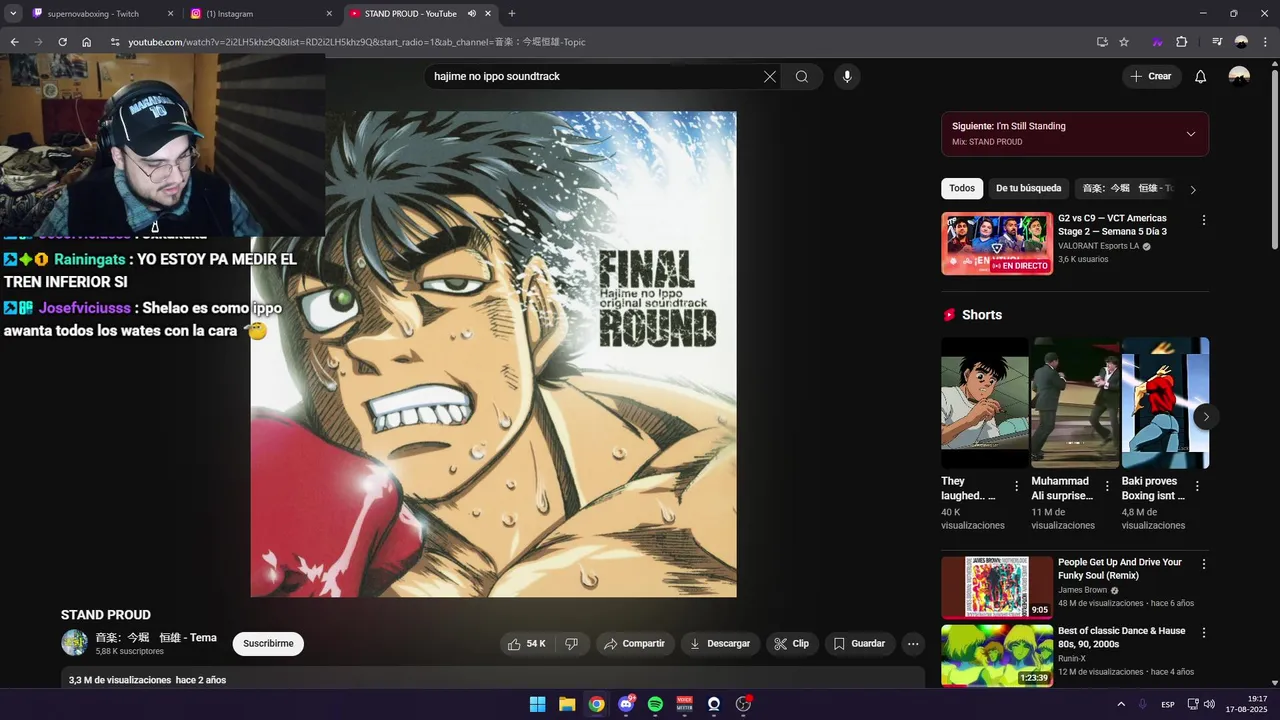This screenshot has width=1280, height=720.
Task: Like the STAND PROUD video
Action: point(527,644)
